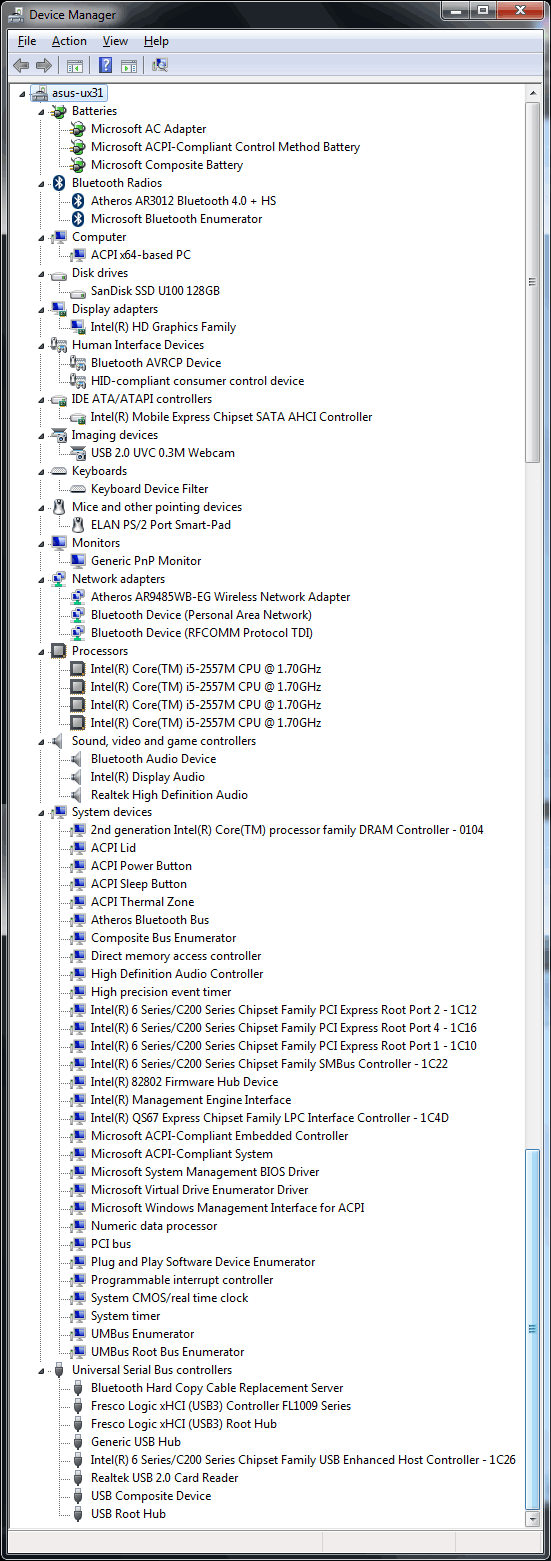551x1561 pixels.
Task: Click the mouse icon beside Mice and other pointing devices
Action: point(59,507)
